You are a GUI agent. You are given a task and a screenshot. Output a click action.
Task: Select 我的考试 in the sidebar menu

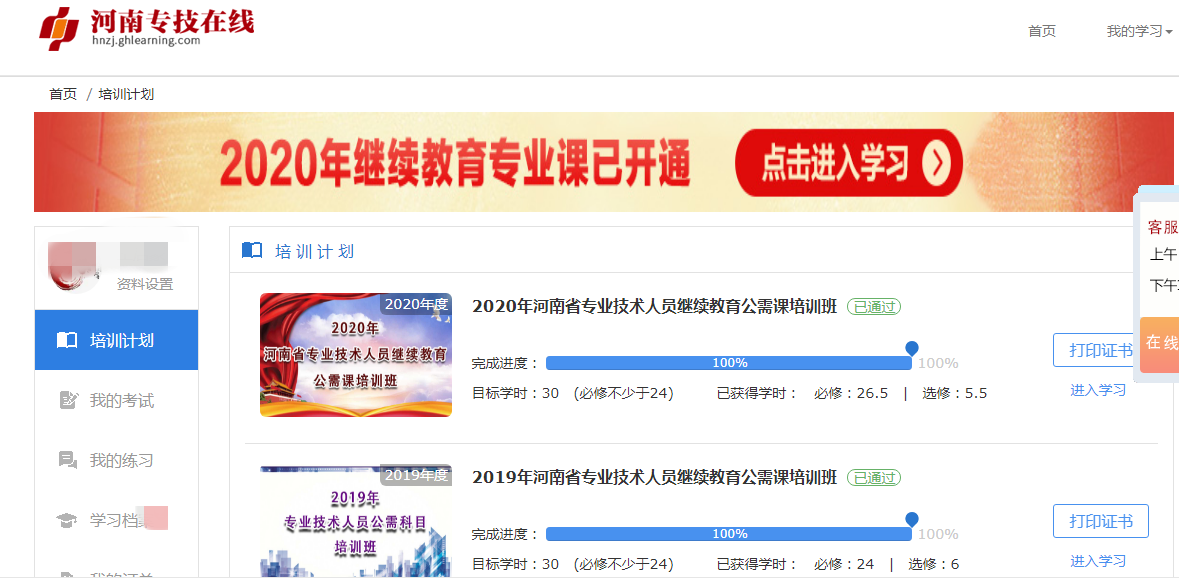(121, 401)
